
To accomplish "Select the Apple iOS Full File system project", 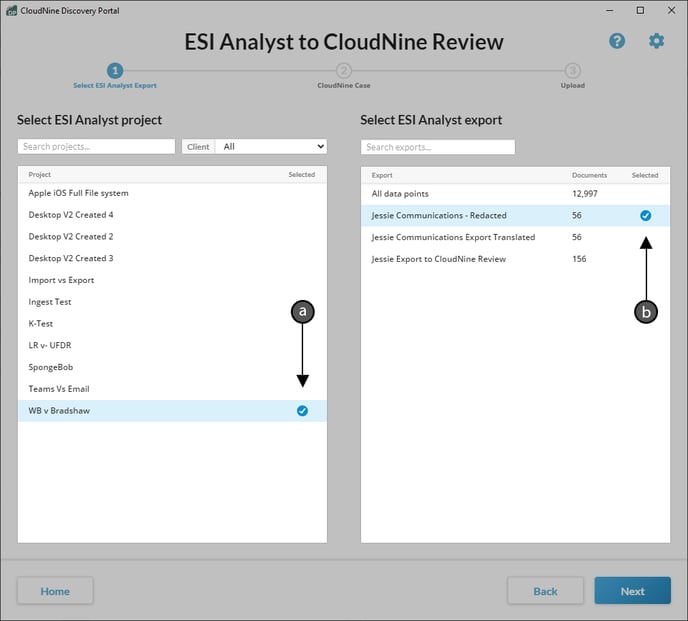I will pos(172,193).
